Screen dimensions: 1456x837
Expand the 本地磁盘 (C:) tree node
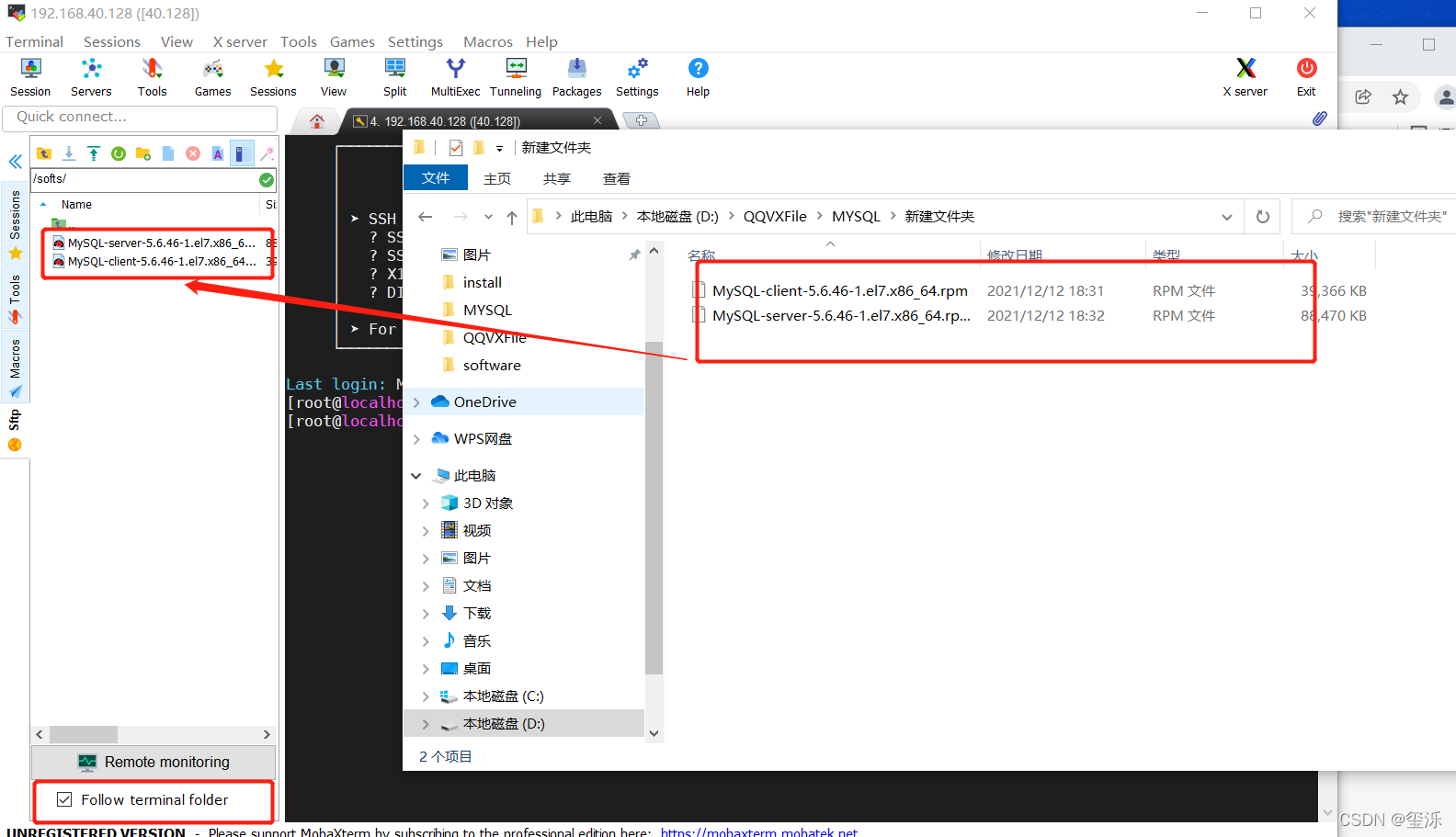point(426,696)
